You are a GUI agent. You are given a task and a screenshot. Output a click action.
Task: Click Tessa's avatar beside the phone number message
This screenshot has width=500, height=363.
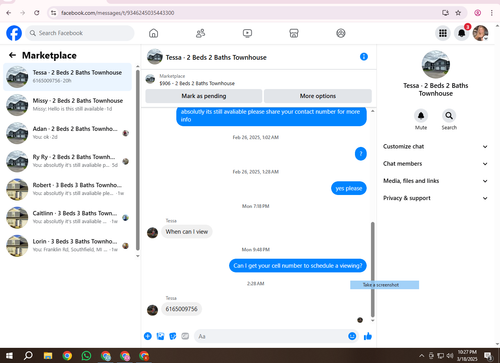[152, 310]
